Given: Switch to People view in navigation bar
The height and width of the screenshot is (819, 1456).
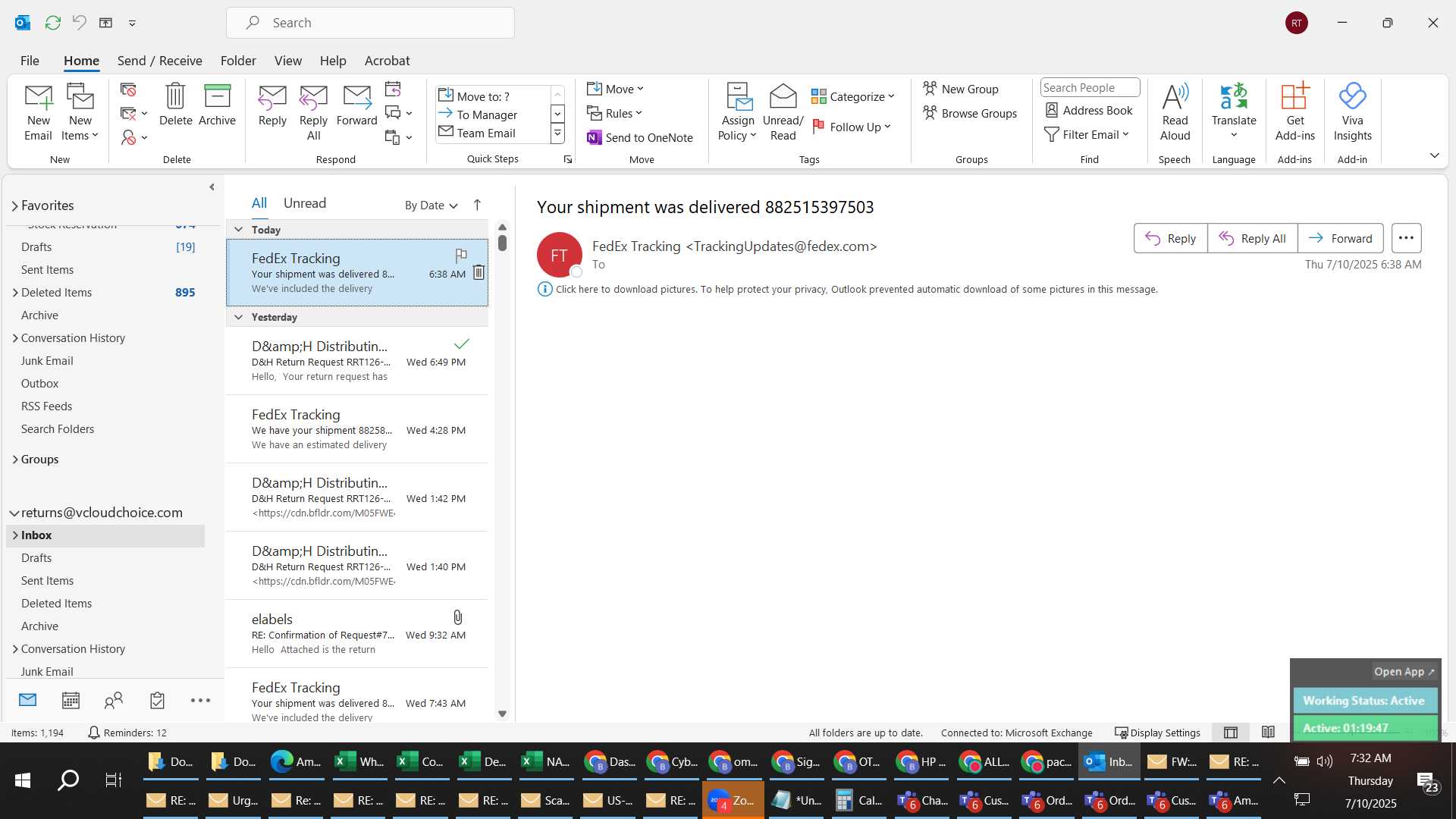Looking at the screenshot, I should pyautogui.click(x=114, y=700).
